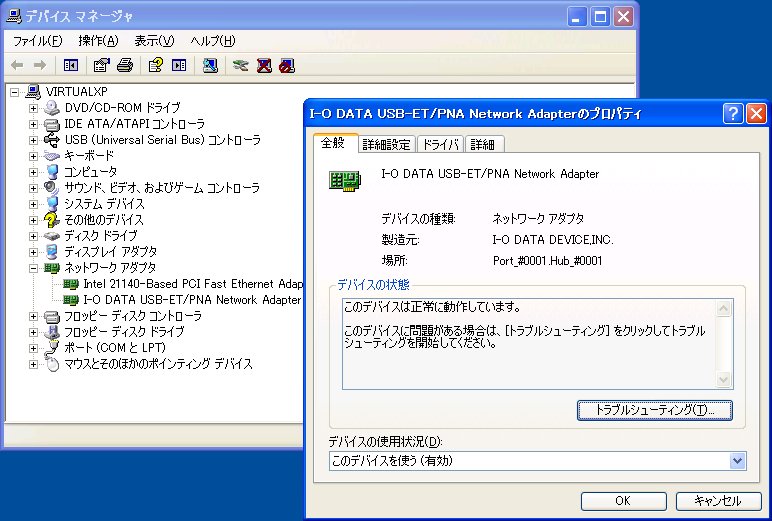Expand the USB (Universal Serial Bus) コントローラ node
The height and width of the screenshot is (521, 772).
tap(33, 140)
